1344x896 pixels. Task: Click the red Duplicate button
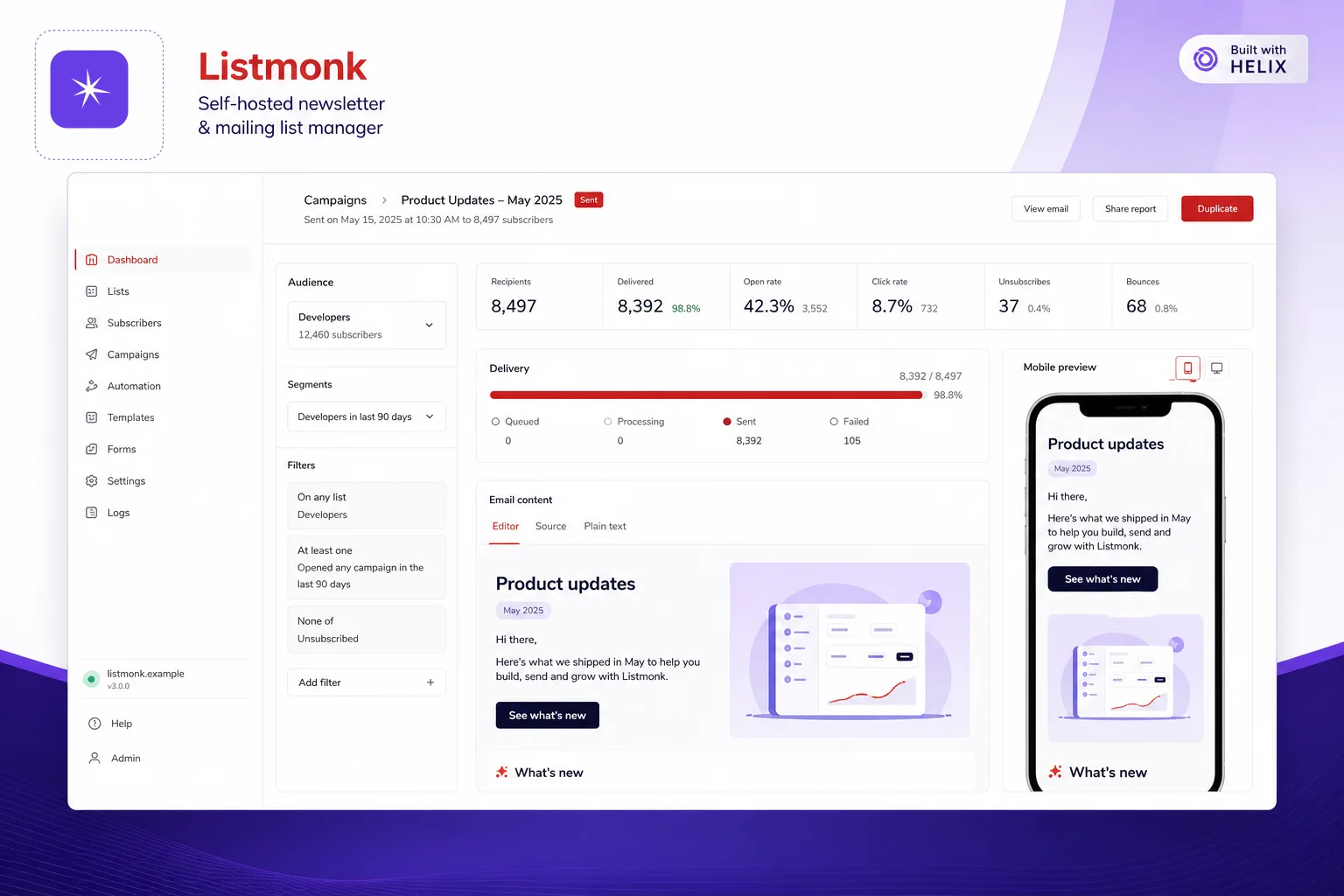(1217, 209)
